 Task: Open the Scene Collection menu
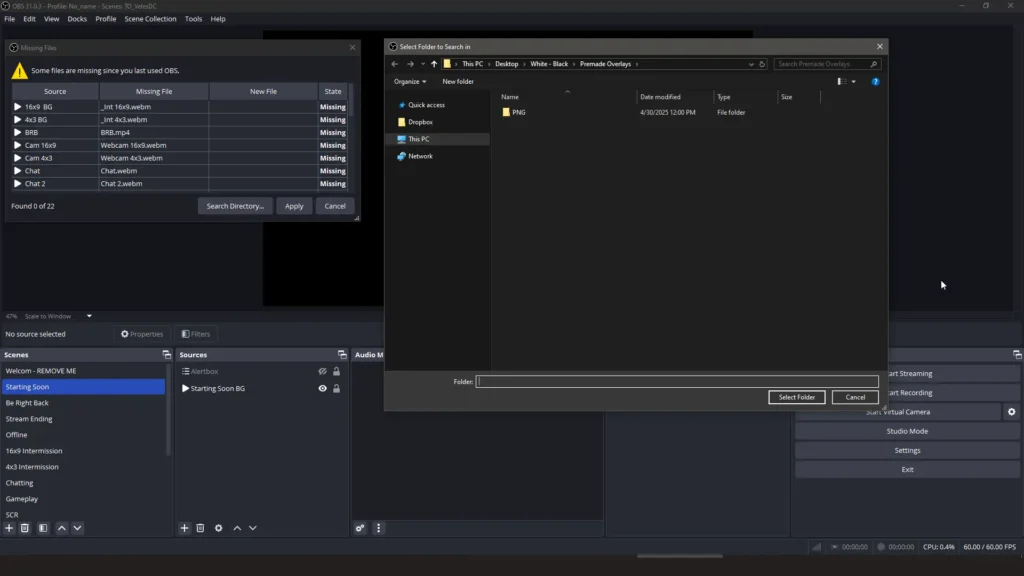[x=150, y=18]
